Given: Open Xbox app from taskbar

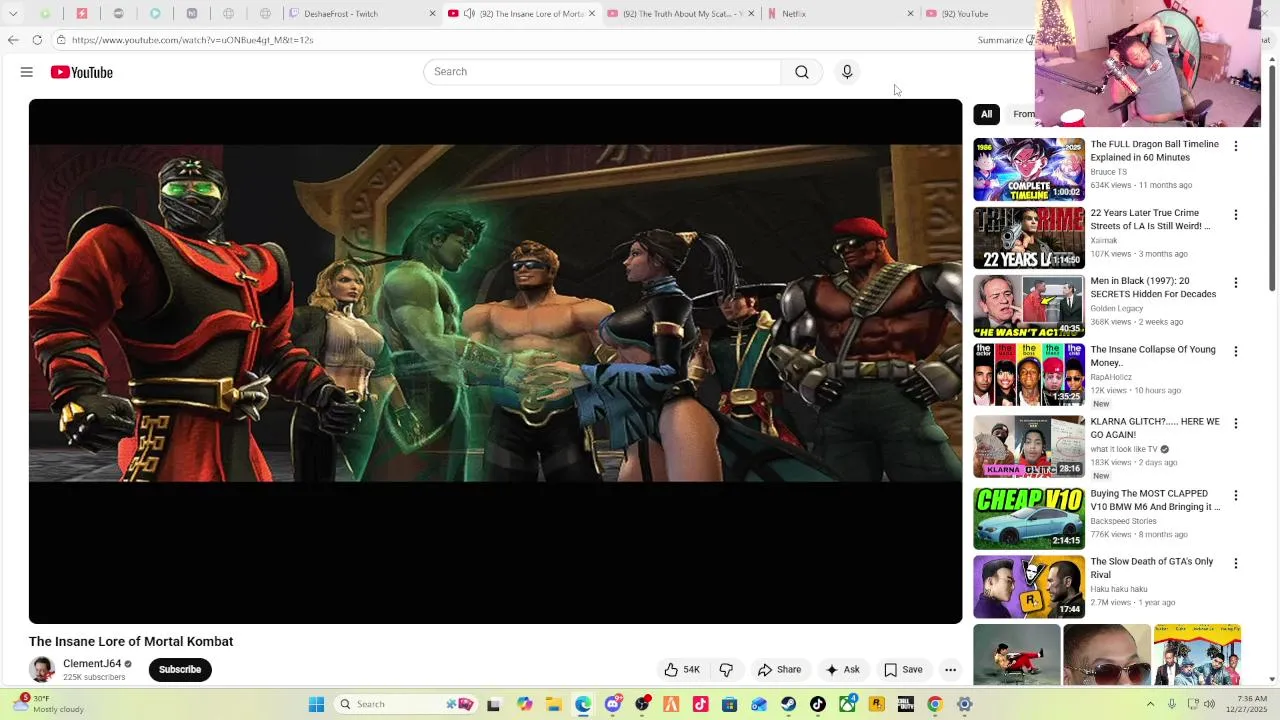Looking at the screenshot, I should click(848, 704).
